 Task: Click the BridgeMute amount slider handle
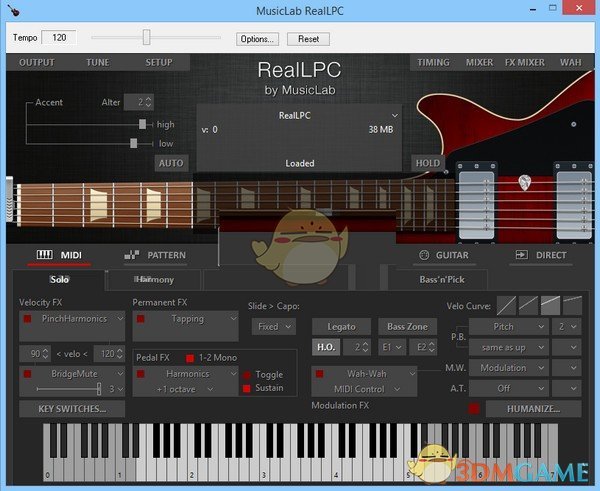click(99, 388)
